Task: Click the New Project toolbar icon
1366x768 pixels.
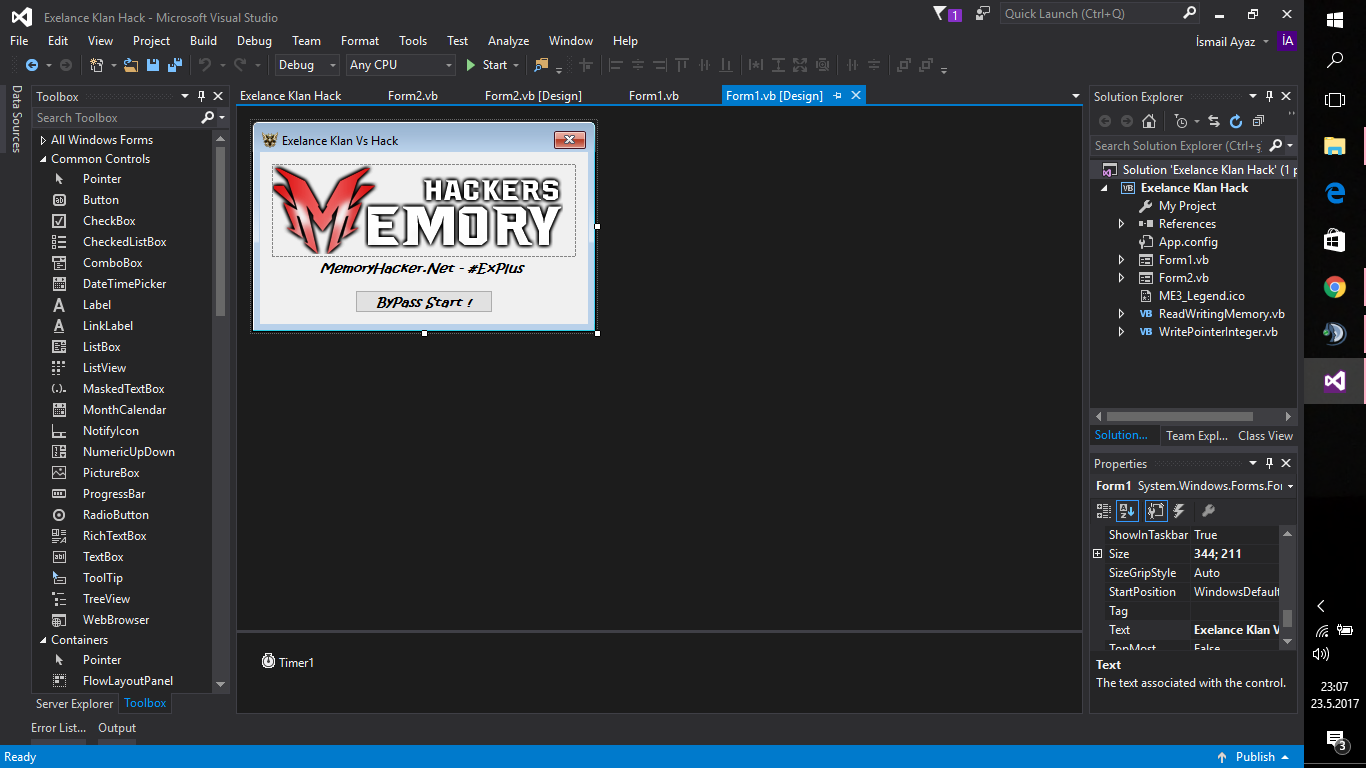Action: pyautogui.click(x=96, y=65)
